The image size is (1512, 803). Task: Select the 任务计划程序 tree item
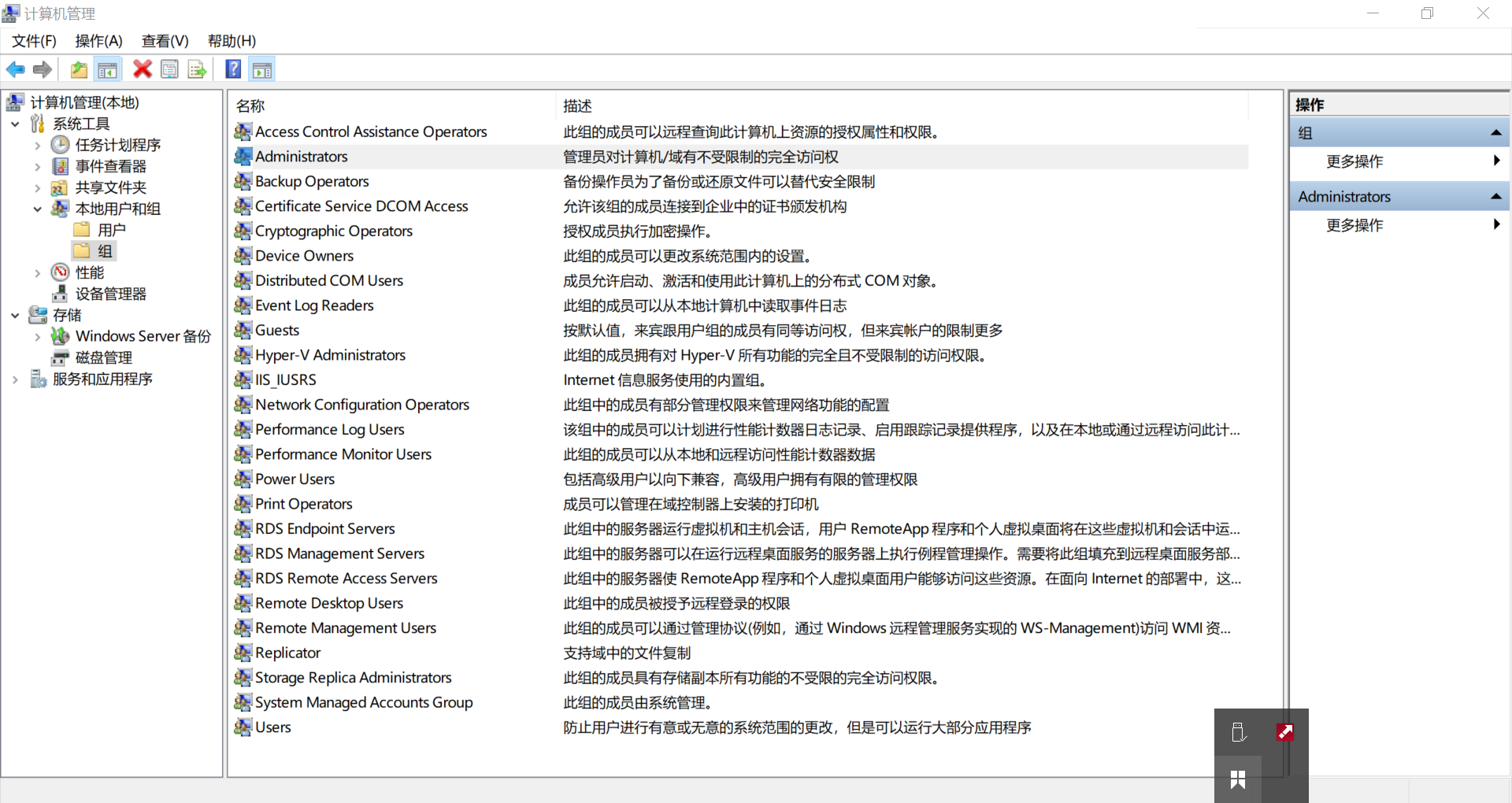117,145
